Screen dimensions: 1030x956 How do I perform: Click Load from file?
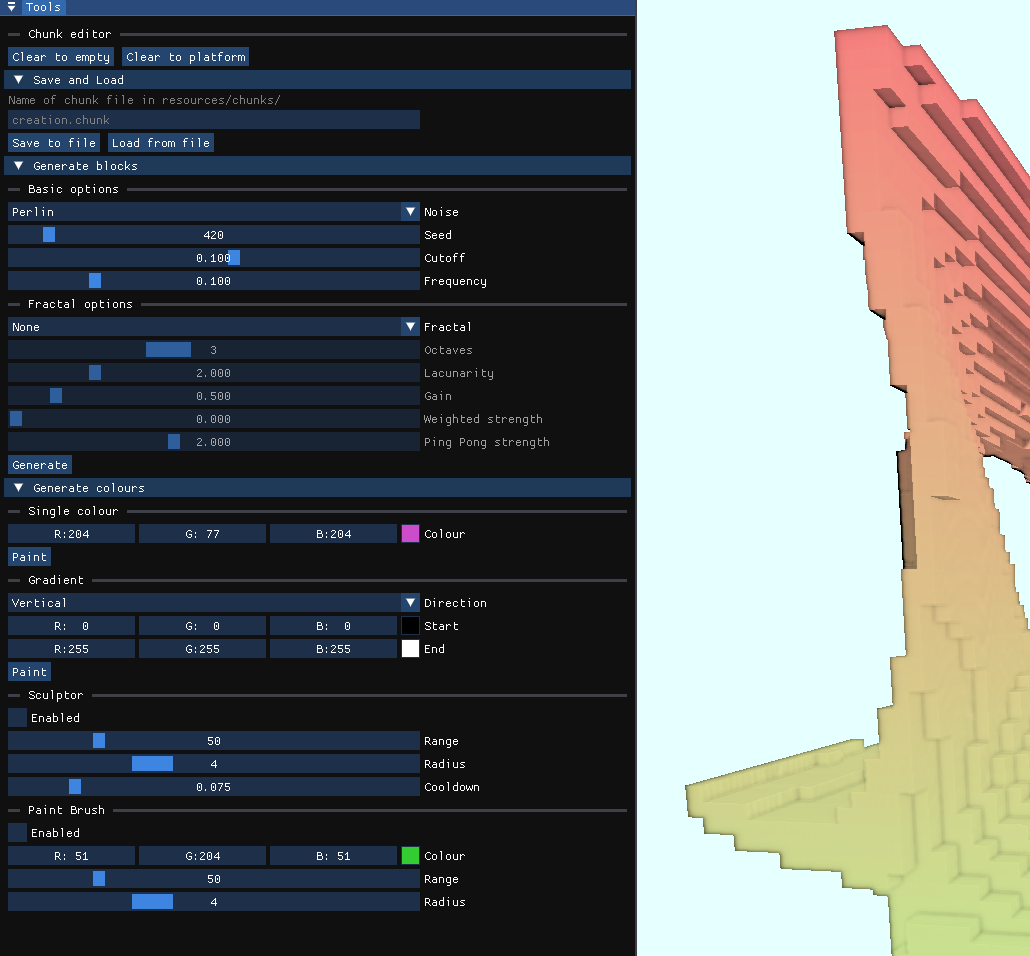click(161, 143)
